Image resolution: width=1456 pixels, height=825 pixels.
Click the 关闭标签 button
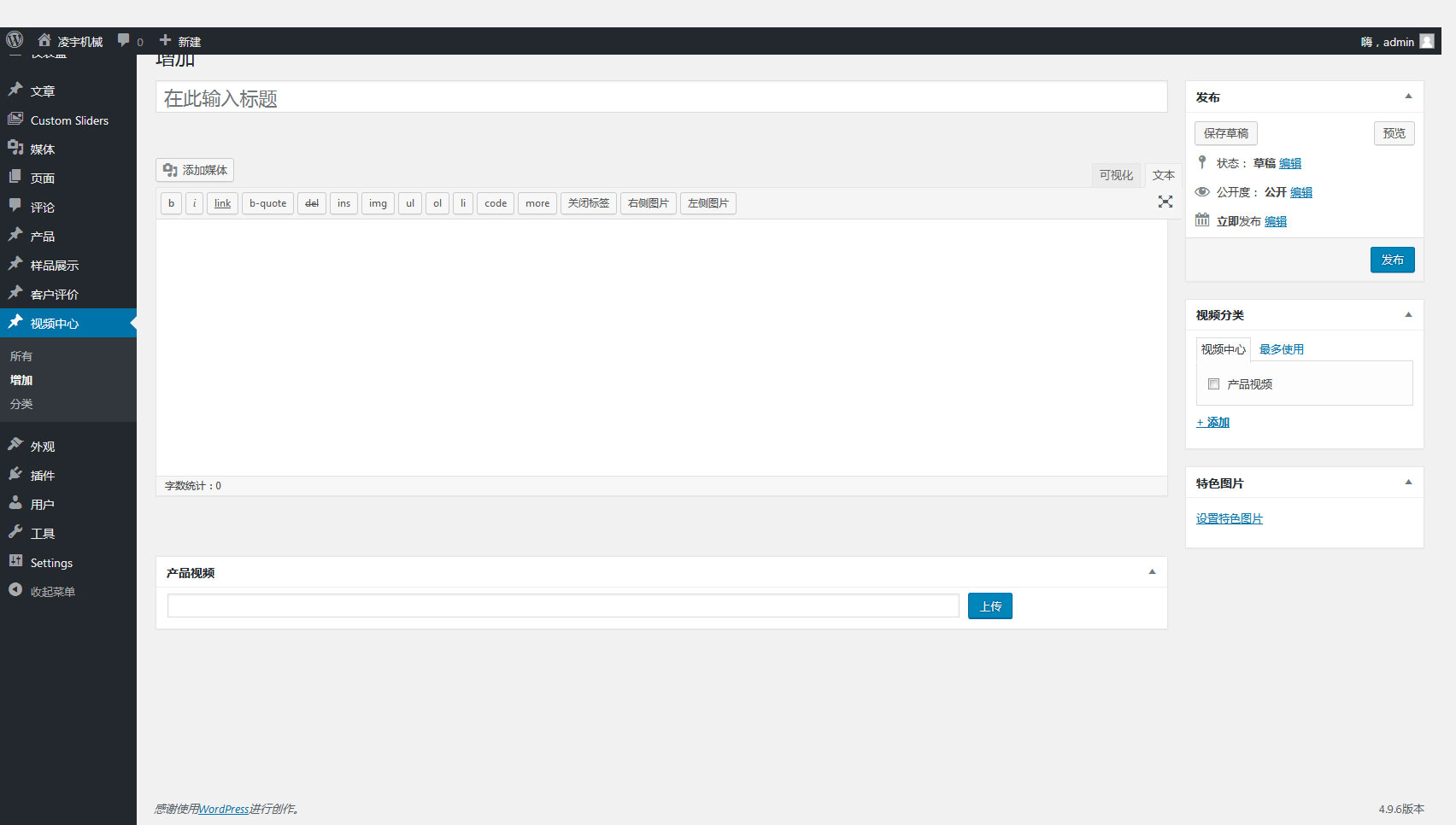(589, 203)
